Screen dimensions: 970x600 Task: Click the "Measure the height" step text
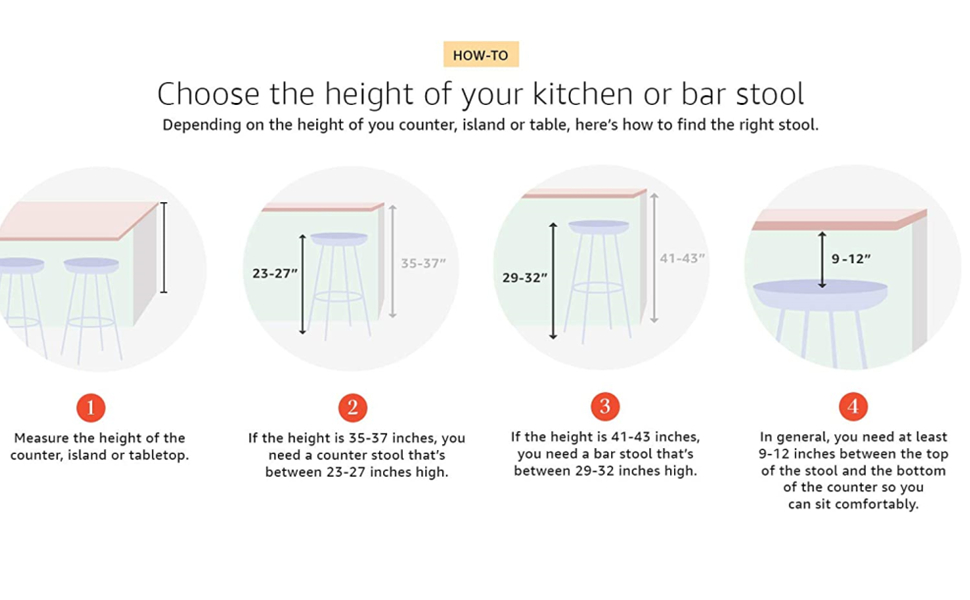pyautogui.click(x=99, y=446)
